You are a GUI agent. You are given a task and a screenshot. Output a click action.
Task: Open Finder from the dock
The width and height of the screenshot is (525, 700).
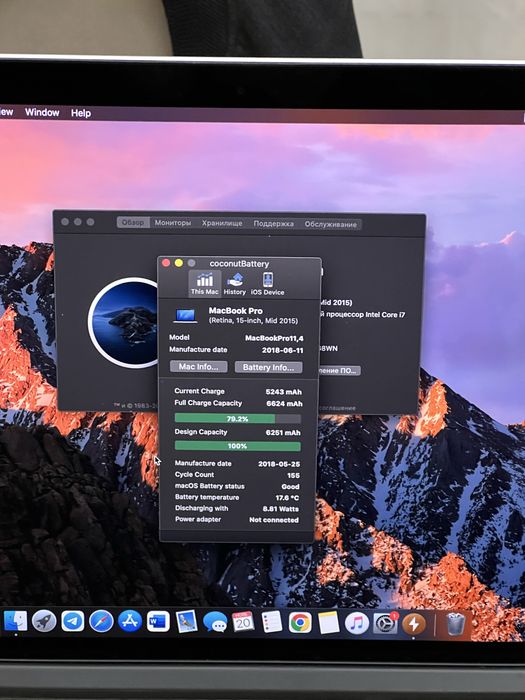(16, 621)
